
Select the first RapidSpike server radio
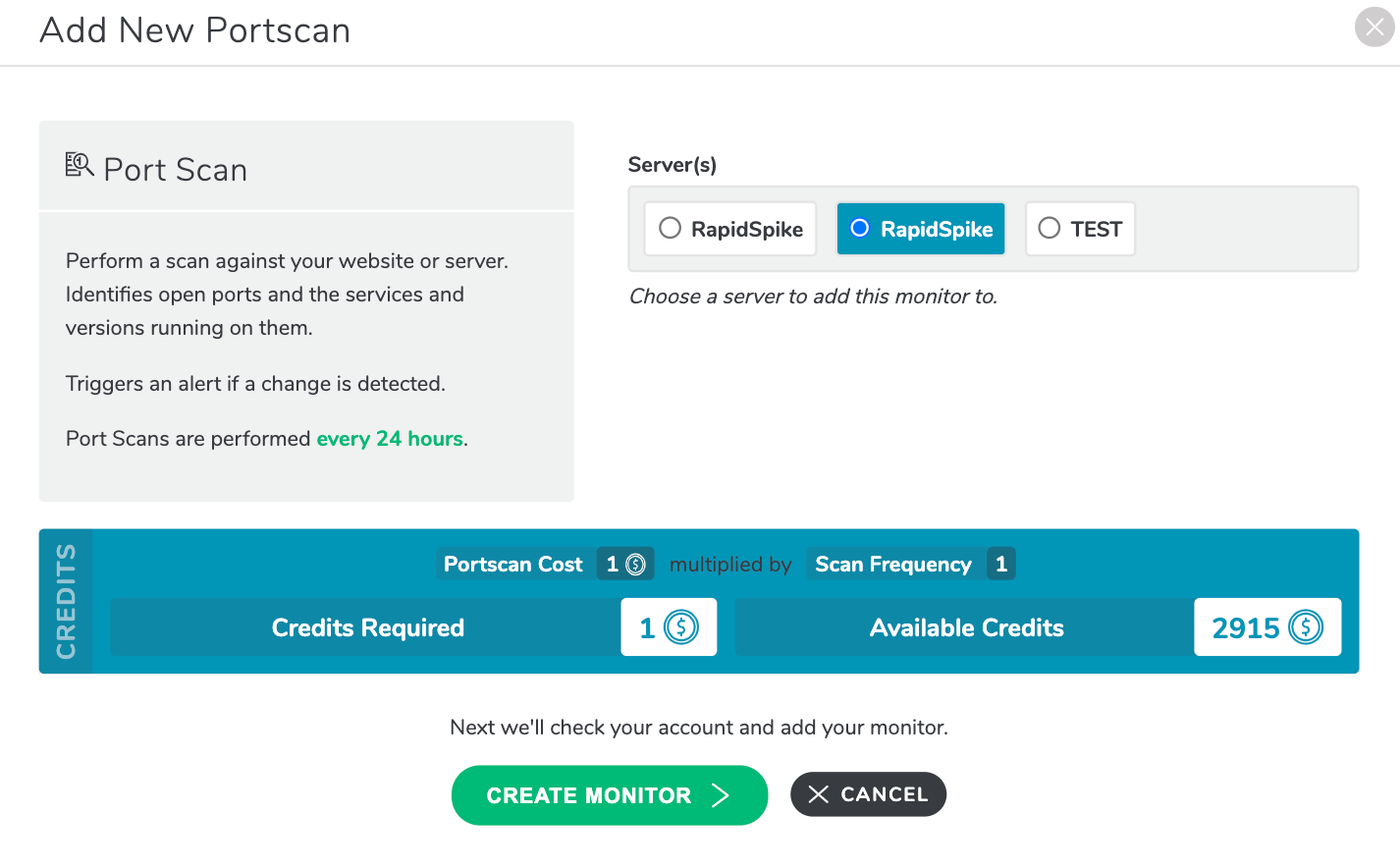pos(670,228)
